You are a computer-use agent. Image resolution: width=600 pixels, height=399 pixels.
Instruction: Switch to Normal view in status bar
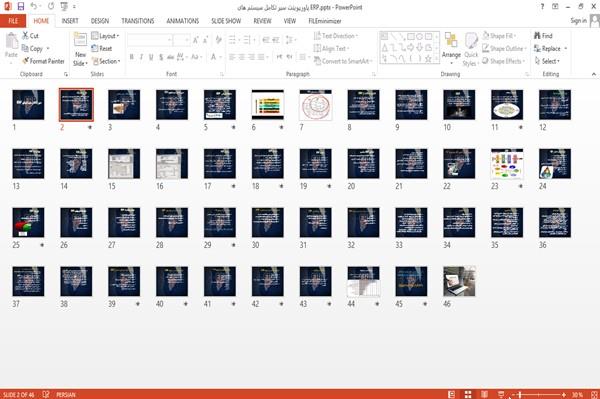tap(452, 394)
